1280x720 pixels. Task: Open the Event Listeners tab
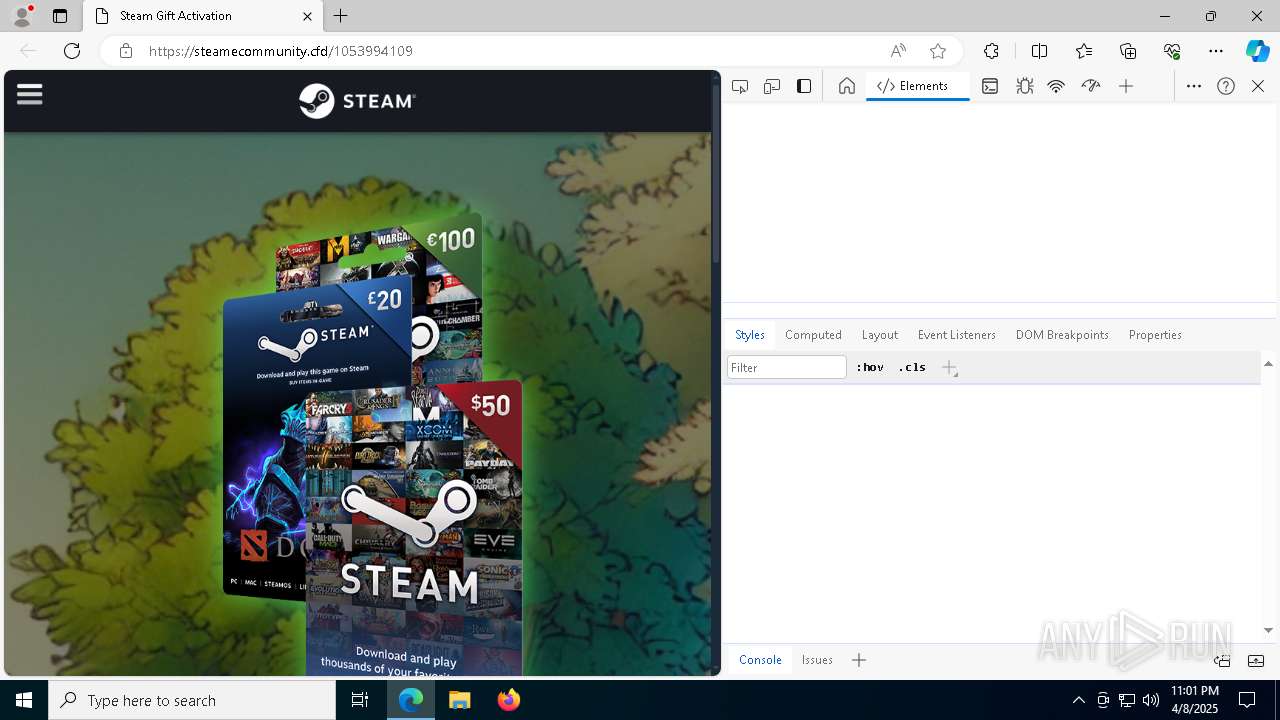[957, 335]
